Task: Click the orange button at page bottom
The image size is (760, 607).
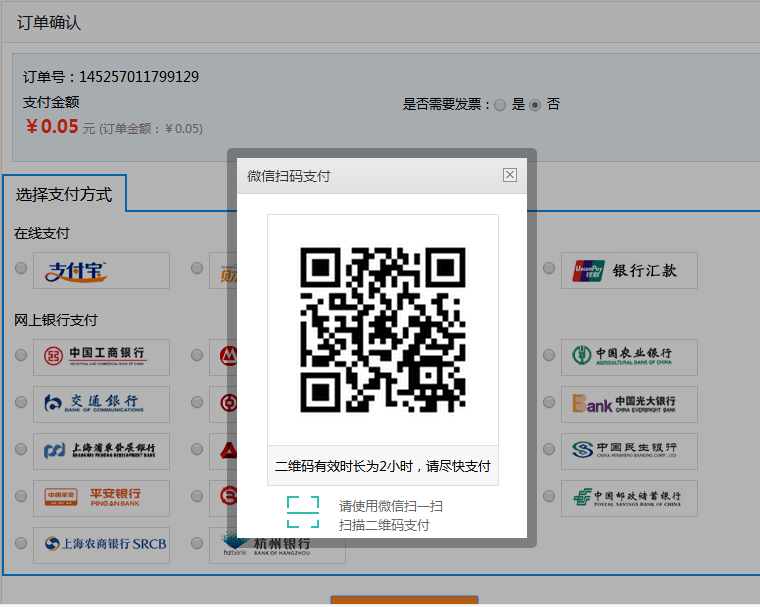Action: point(404,601)
